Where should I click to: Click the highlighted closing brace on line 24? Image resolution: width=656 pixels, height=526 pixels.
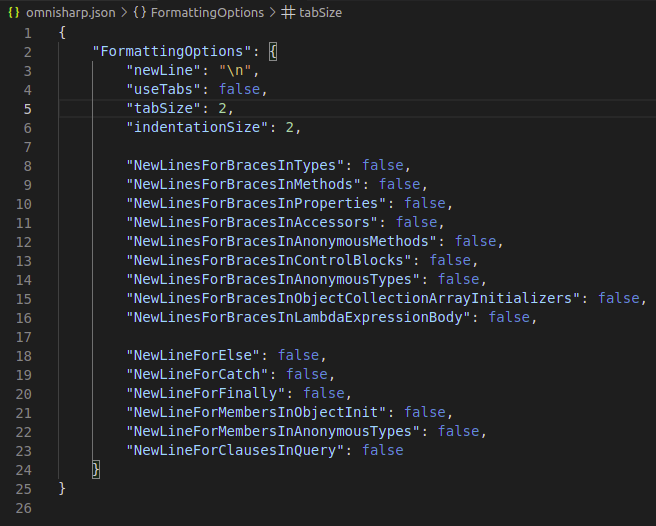96,470
